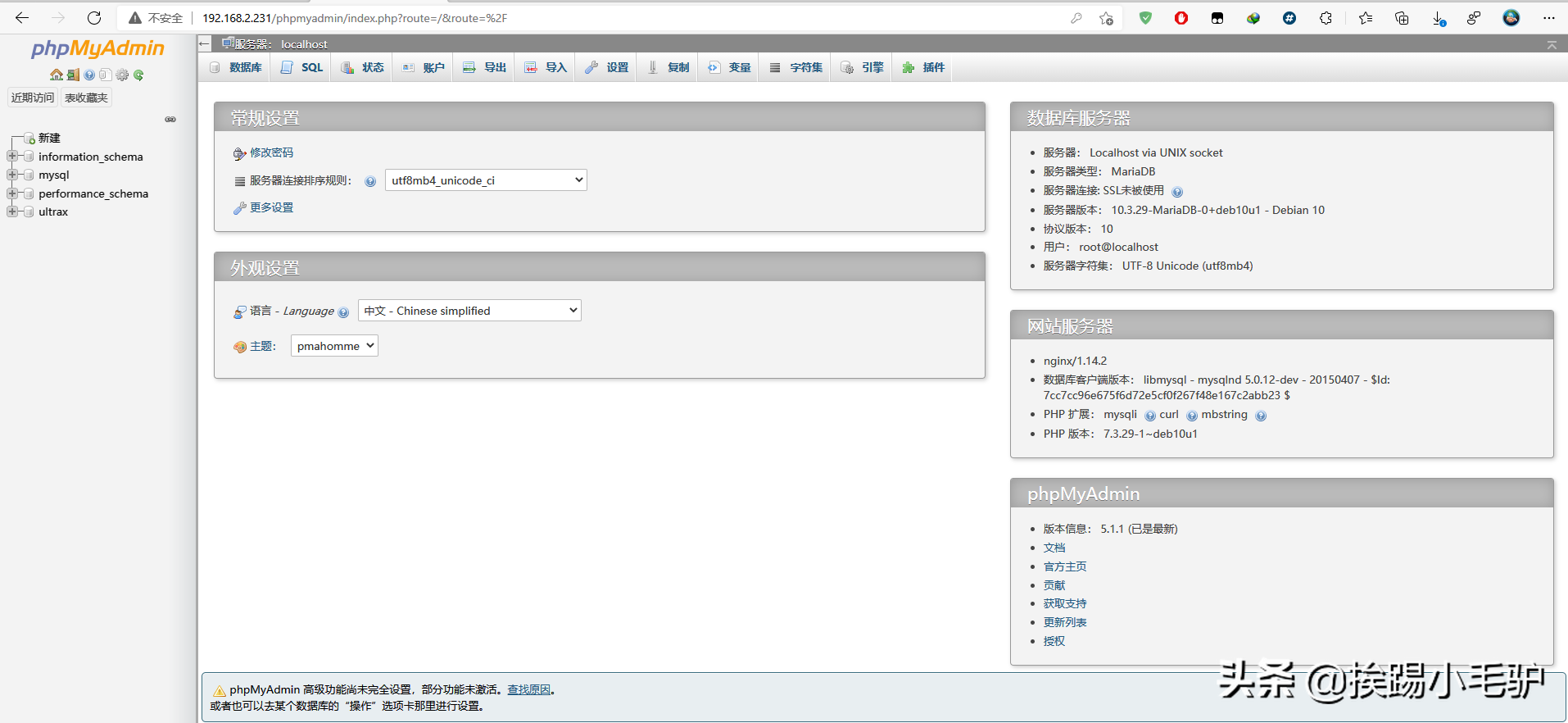Click the 近期访问 button
Image resolution: width=1568 pixels, height=723 pixels.
point(33,98)
